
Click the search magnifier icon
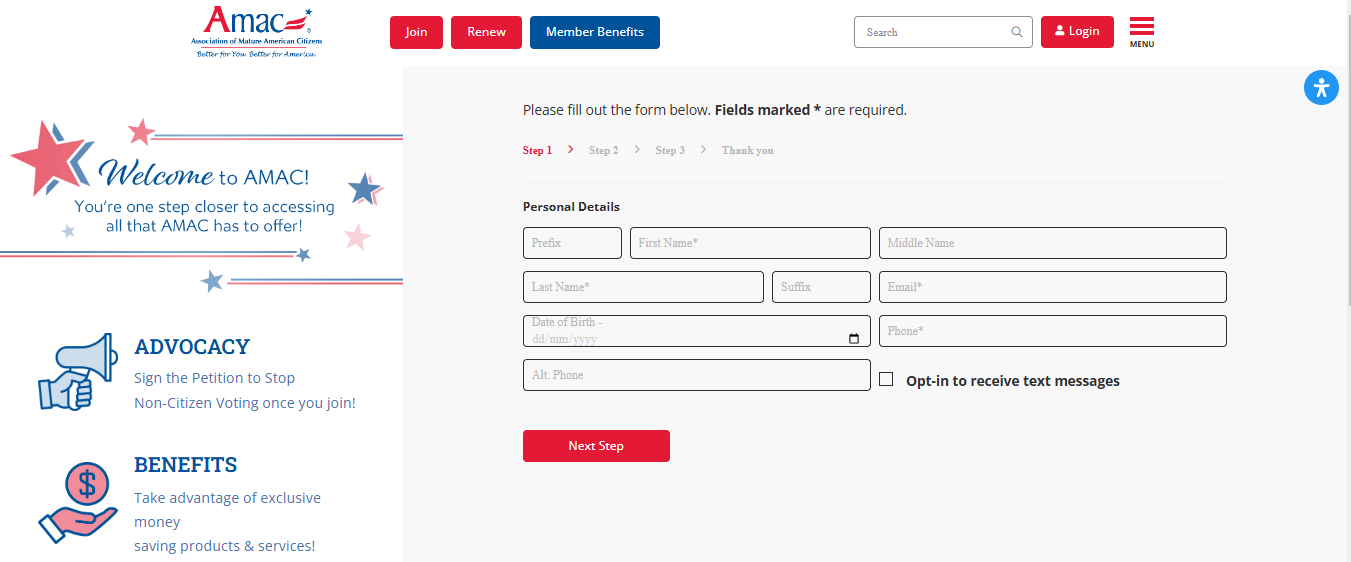(1017, 32)
